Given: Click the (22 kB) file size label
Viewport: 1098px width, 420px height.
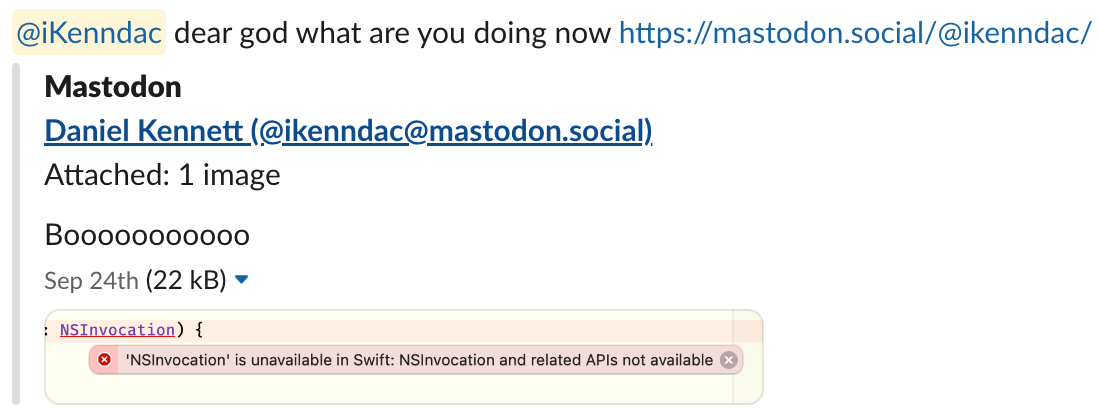Looking at the screenshot, I should tap(186, 281).
